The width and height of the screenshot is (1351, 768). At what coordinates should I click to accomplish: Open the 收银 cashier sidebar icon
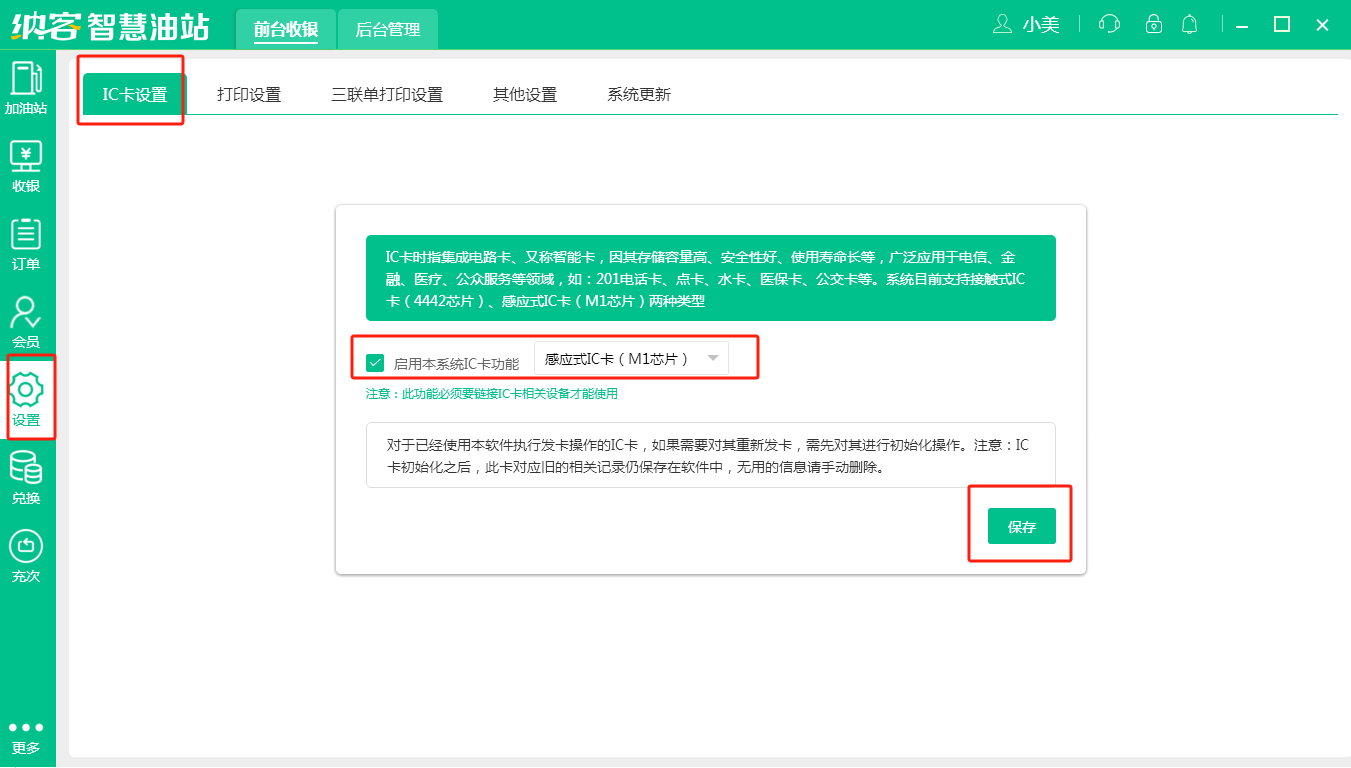pyautogui.click(x=26, y=166)
